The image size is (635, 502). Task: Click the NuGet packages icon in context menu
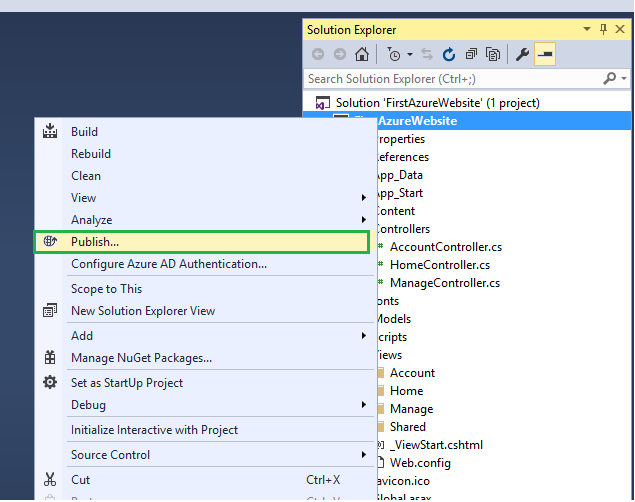(49, 358)
